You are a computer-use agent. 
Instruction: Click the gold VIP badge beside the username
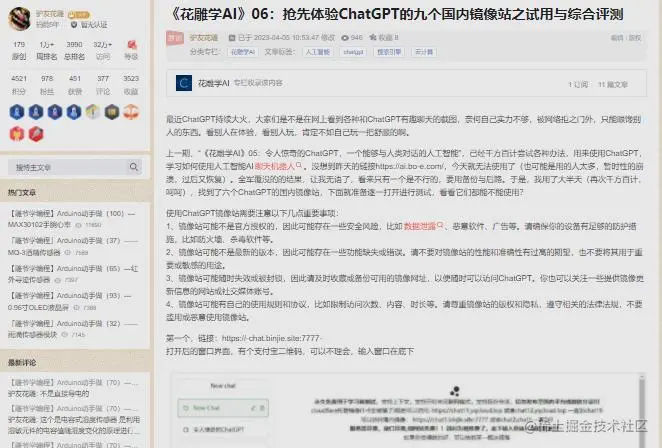click(79, 14)
